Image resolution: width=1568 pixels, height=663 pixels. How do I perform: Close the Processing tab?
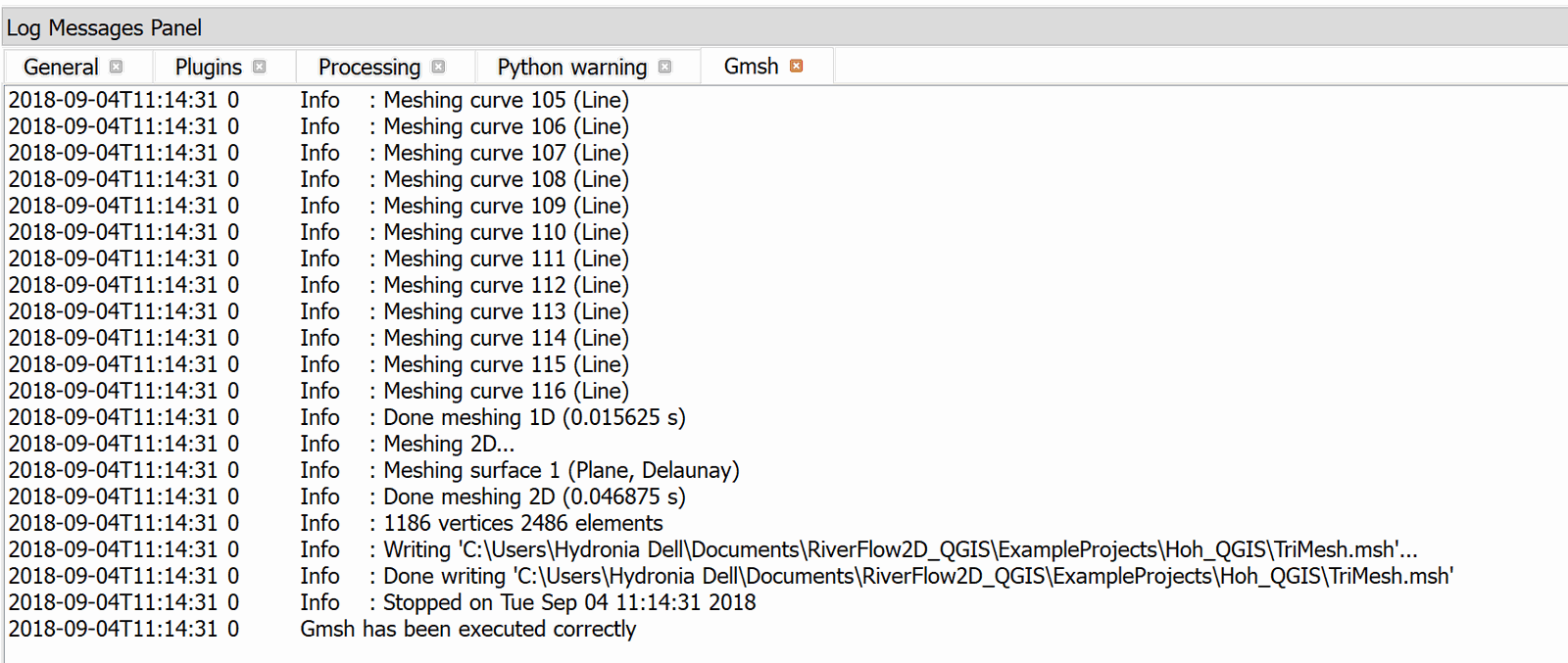tap(438, 67)
